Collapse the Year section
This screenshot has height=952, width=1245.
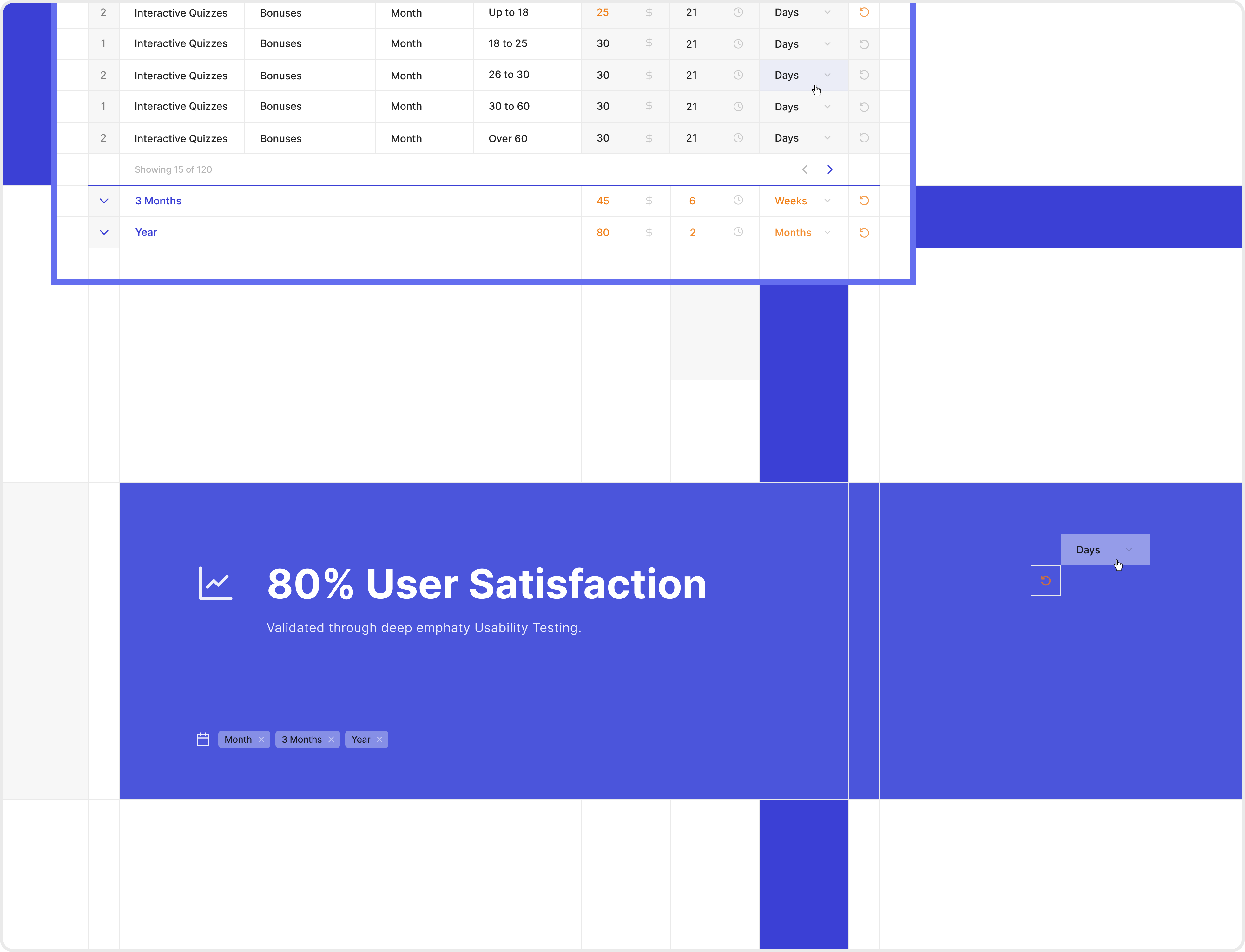click(x=104, y=232)
